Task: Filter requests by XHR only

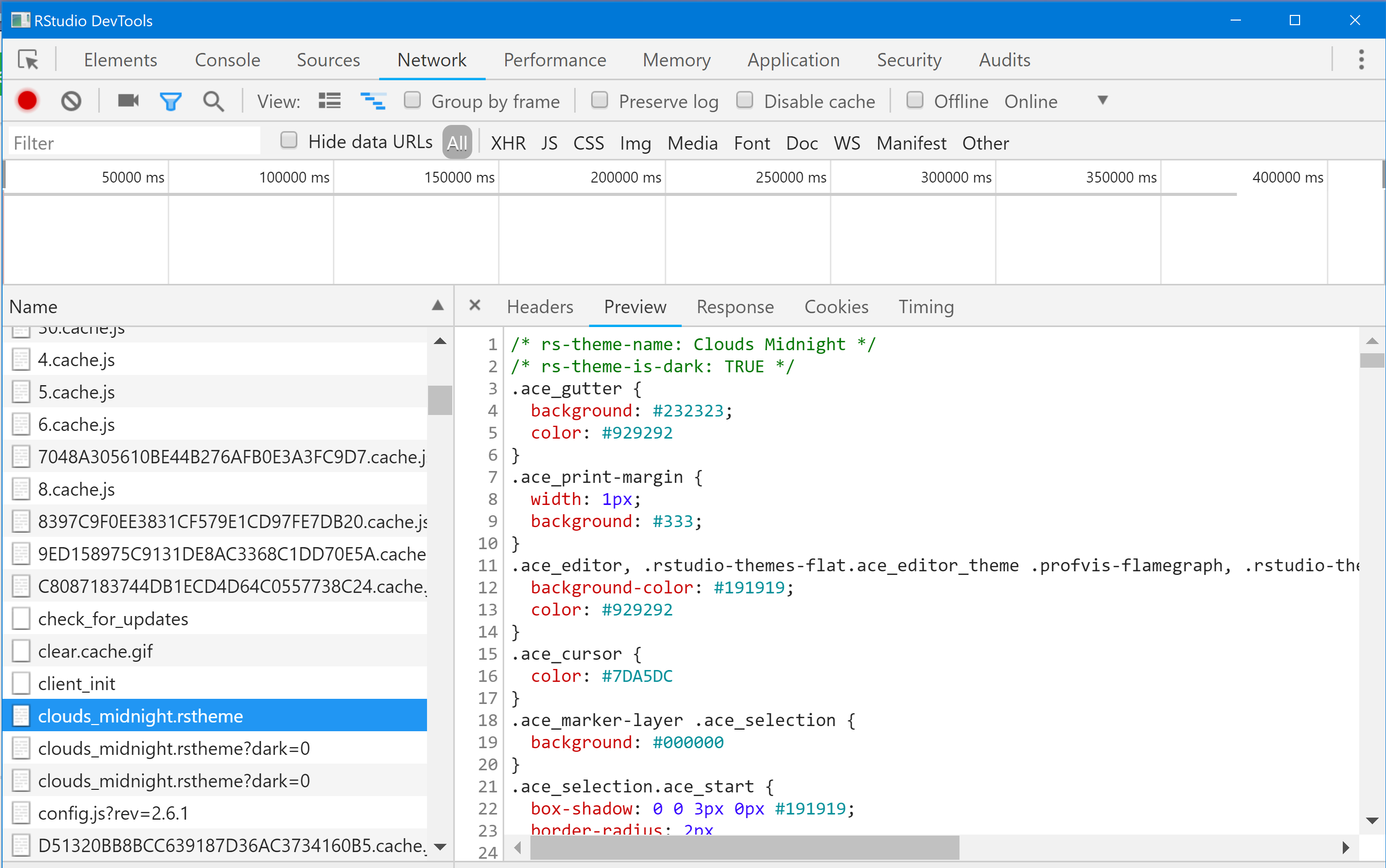Action: pos(508,143)
